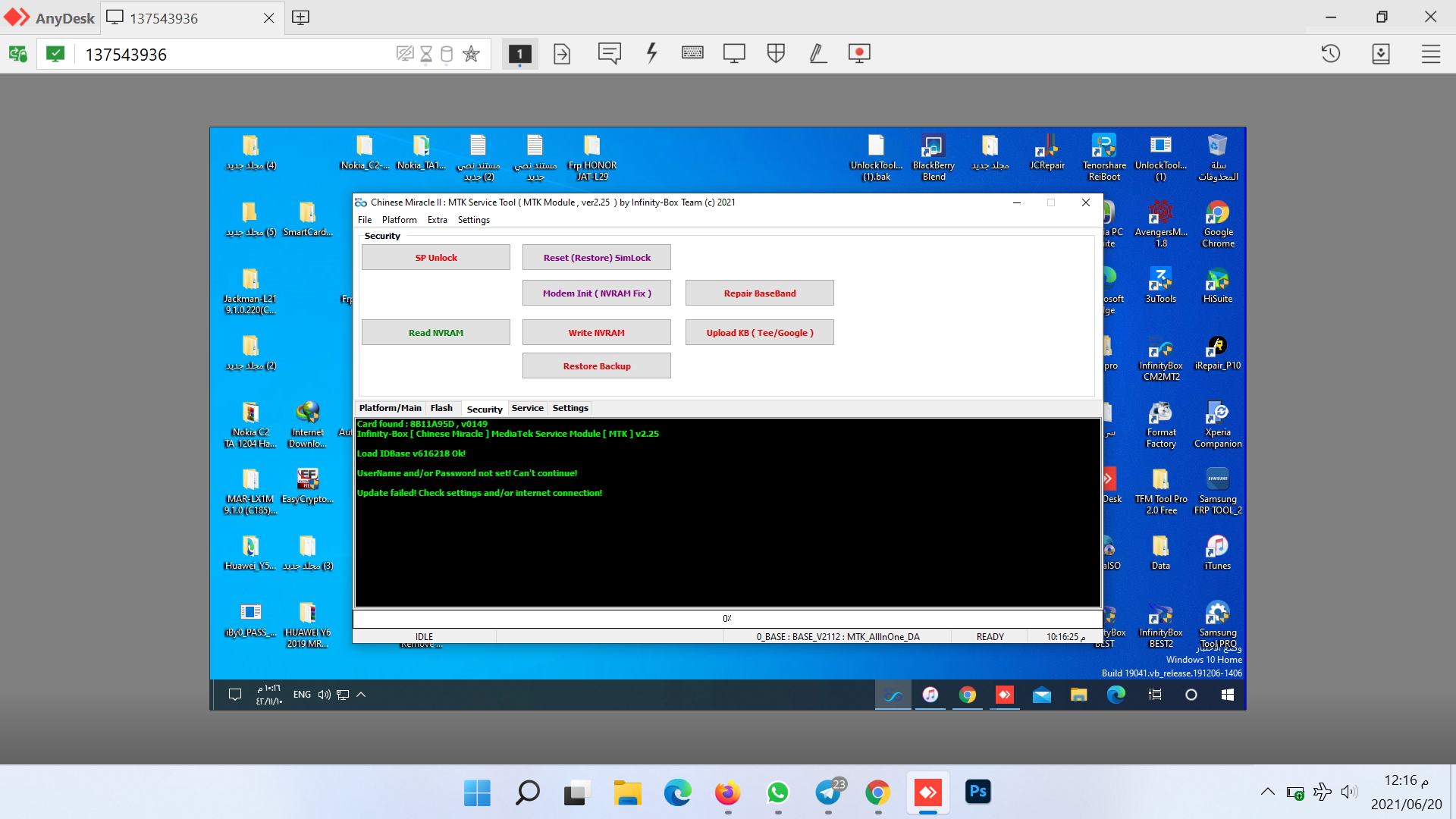This screenshot has height=819, width=1456.
Task: Open display settings via the monitor icon
Action: 734,53
